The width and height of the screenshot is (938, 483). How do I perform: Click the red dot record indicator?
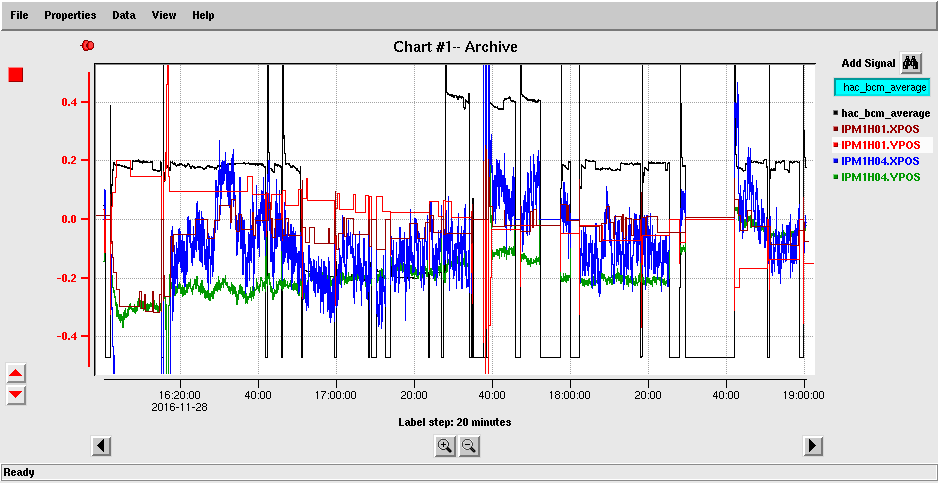88,45
